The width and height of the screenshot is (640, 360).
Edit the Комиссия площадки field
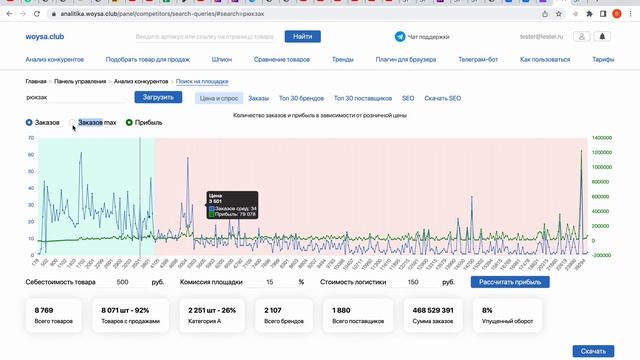click(270, 282)
